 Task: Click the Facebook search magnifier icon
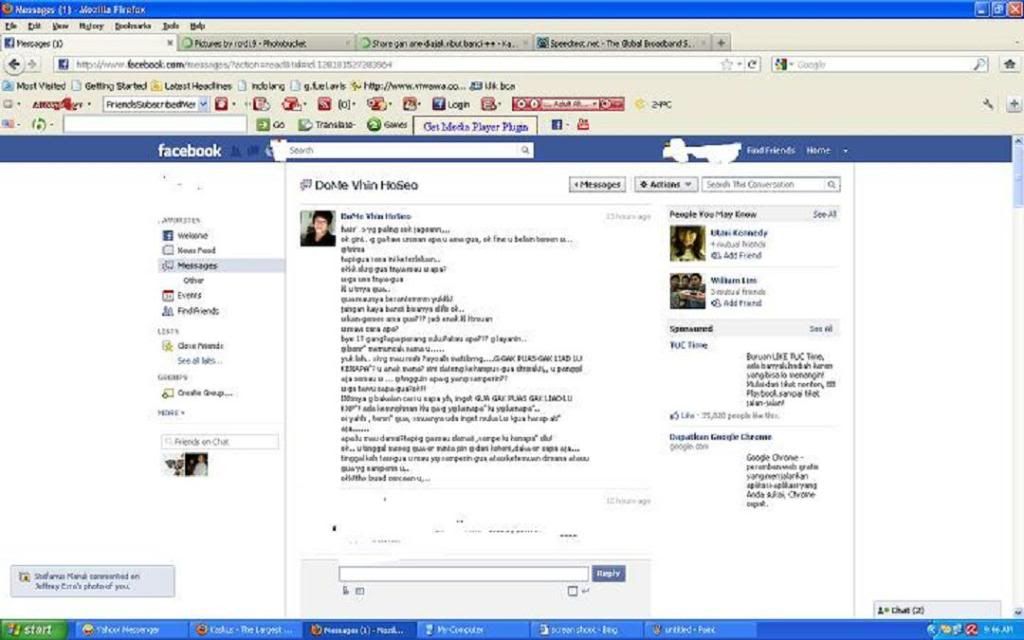pos(525,150)
